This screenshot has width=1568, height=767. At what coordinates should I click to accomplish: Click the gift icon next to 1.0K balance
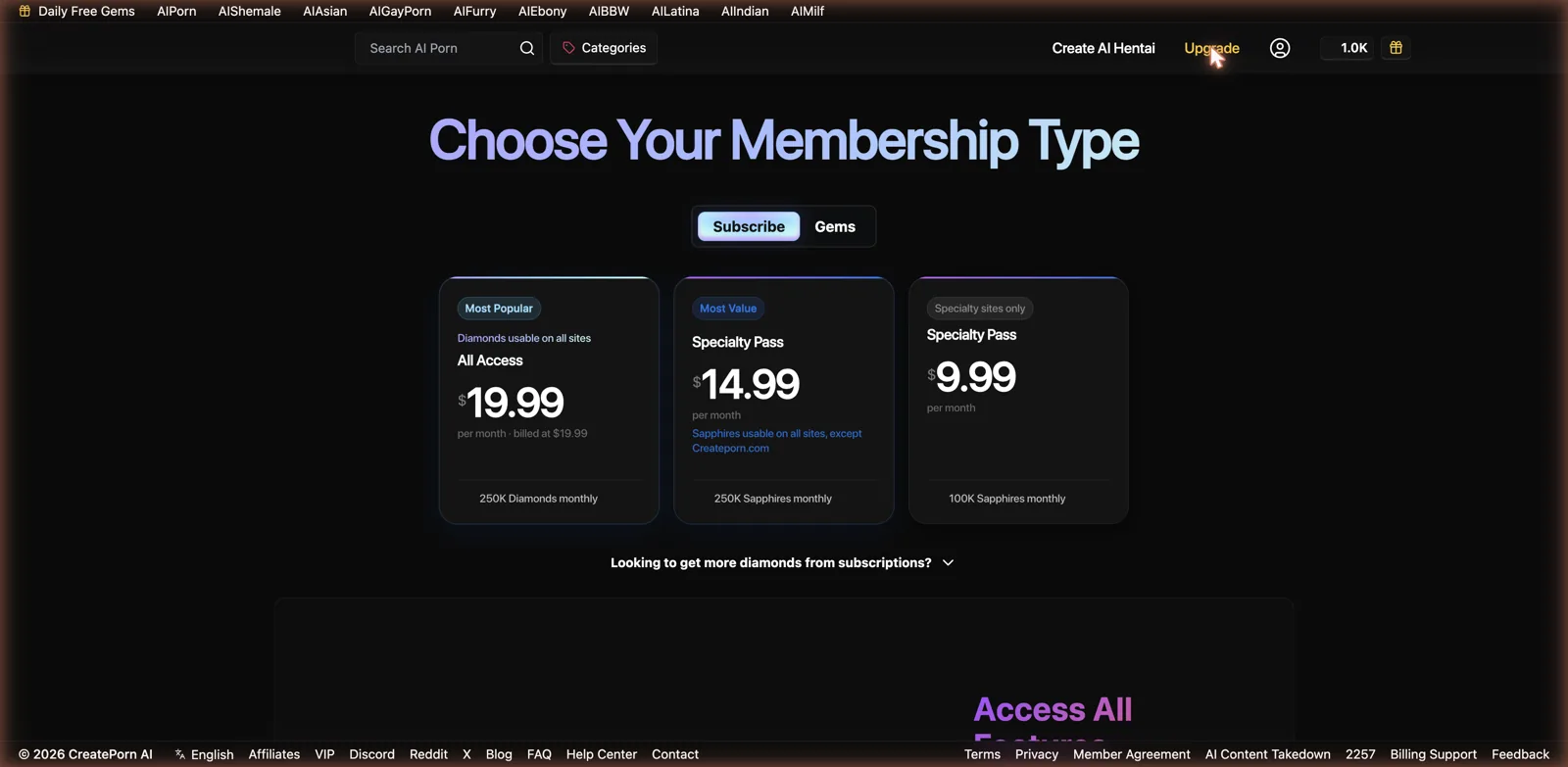click(x=1396, y=48)
